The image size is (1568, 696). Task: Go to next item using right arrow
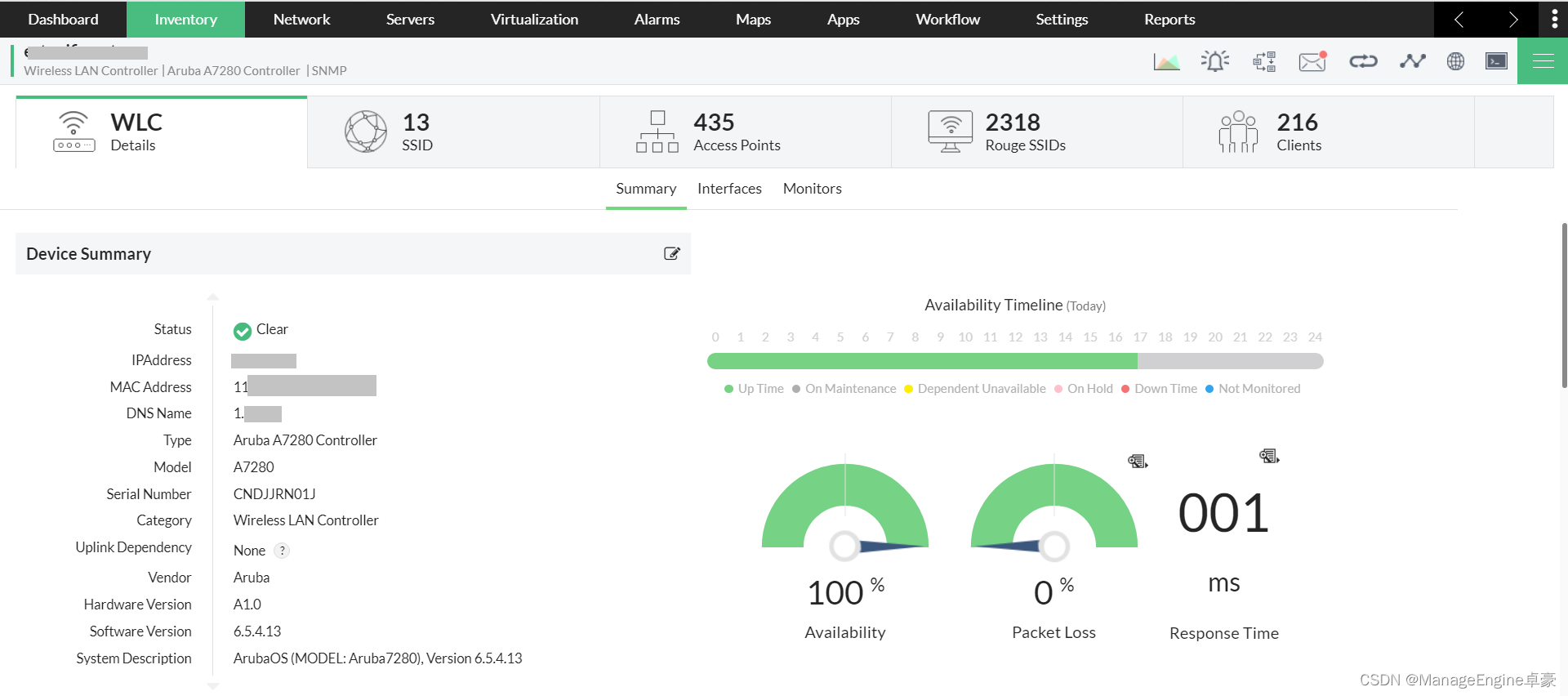click(x=1512, y=19)
